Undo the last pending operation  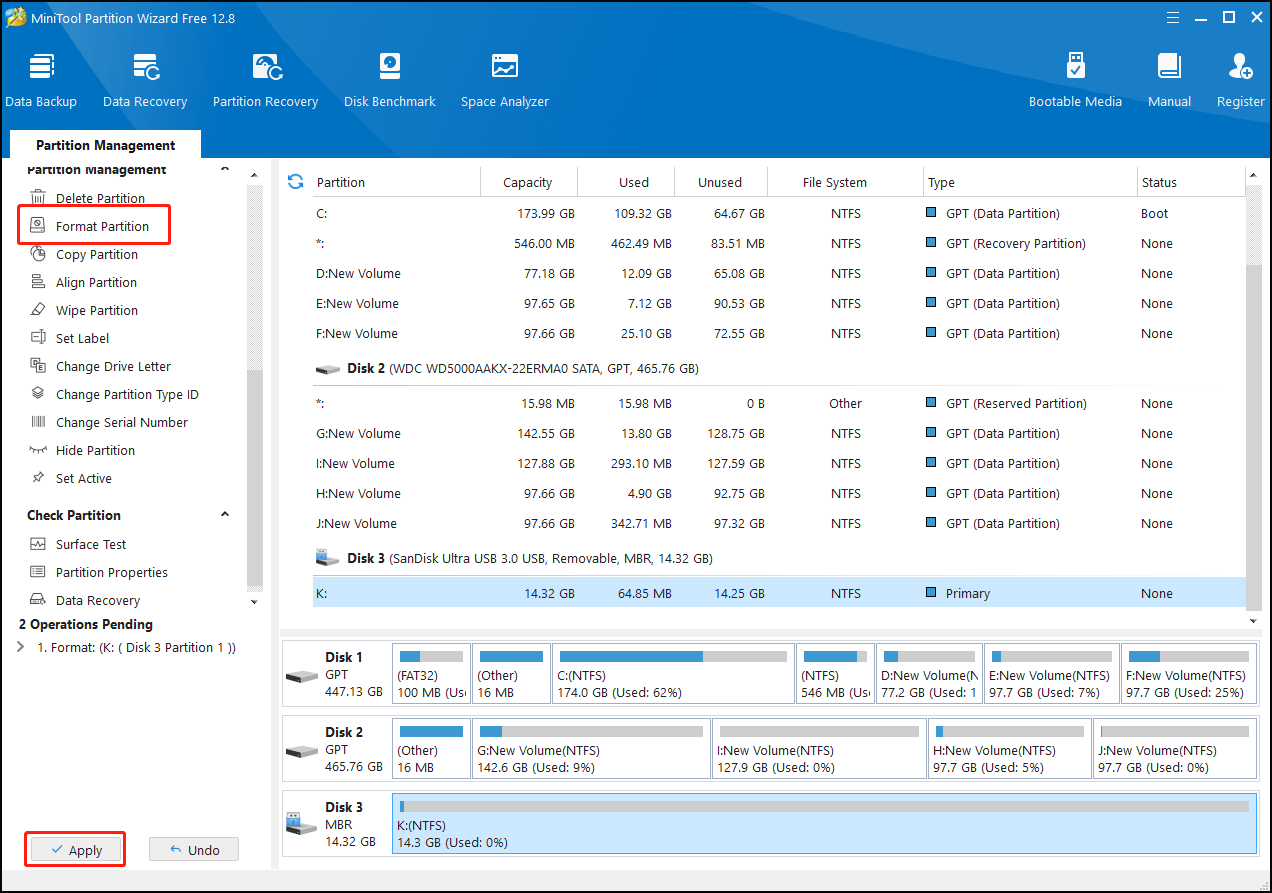pyautogui.click(x=194, y=850)
